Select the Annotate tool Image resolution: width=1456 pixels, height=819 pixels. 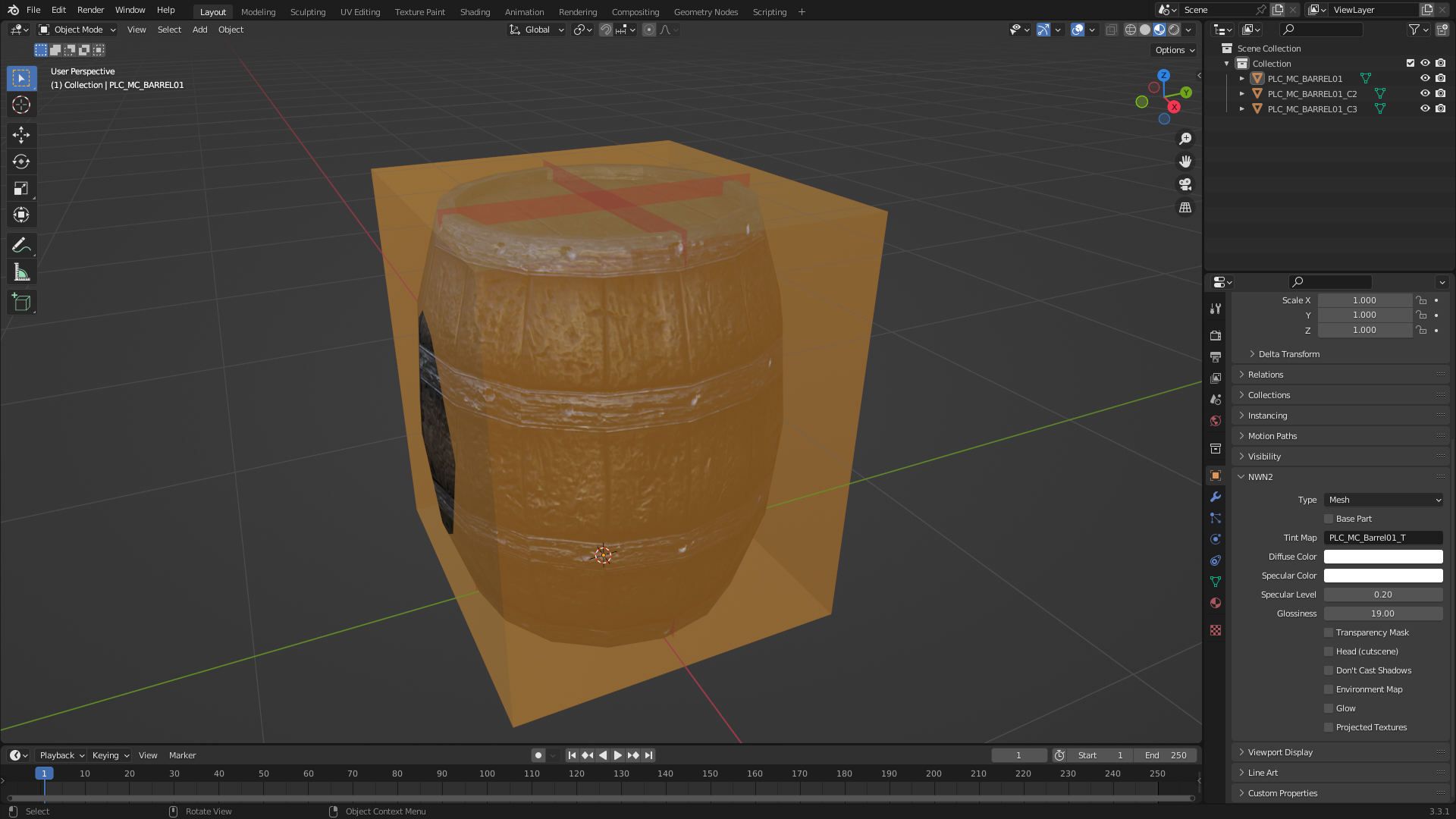pos(21,245)
